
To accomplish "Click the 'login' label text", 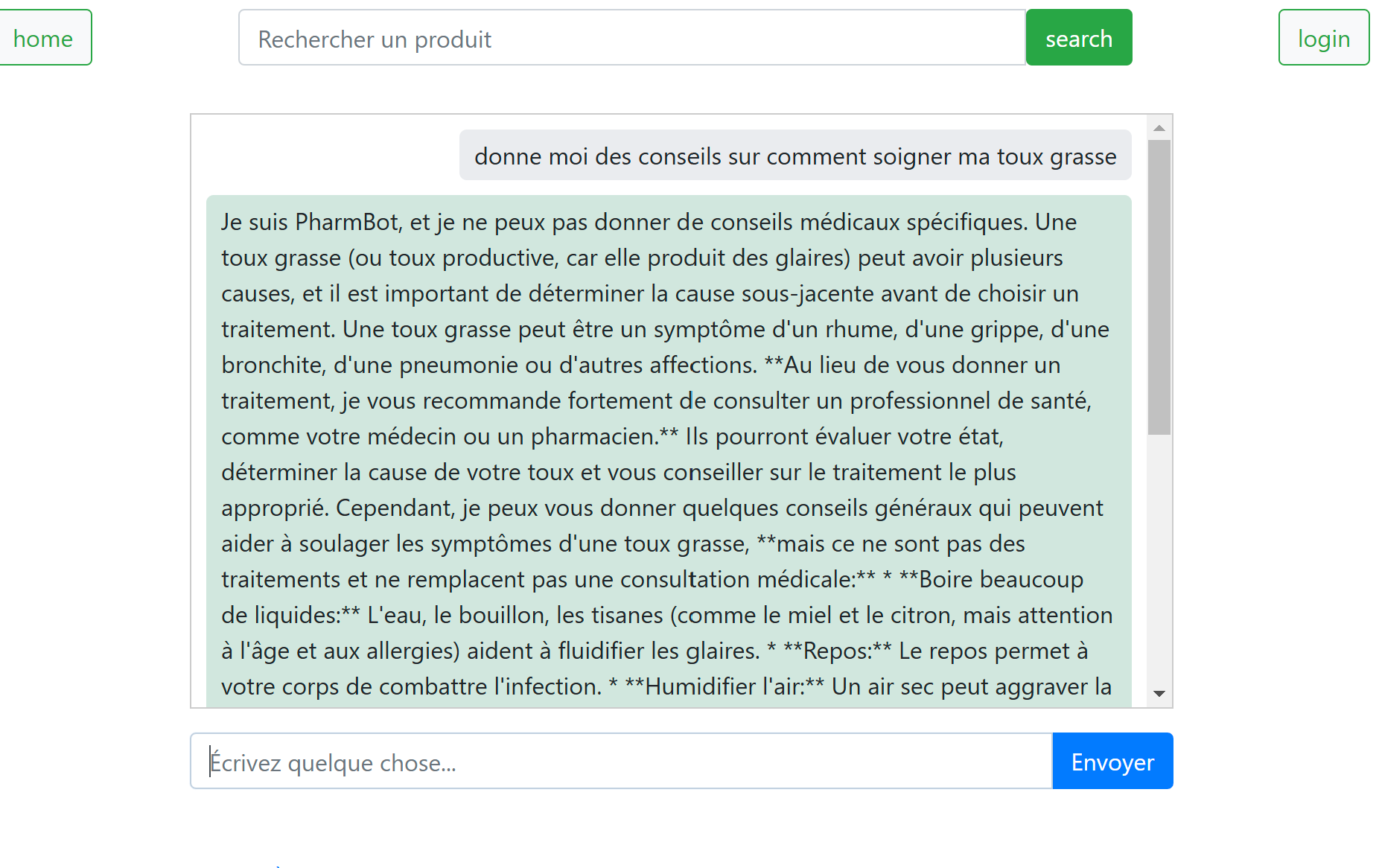I will [x=1323, y=37].
